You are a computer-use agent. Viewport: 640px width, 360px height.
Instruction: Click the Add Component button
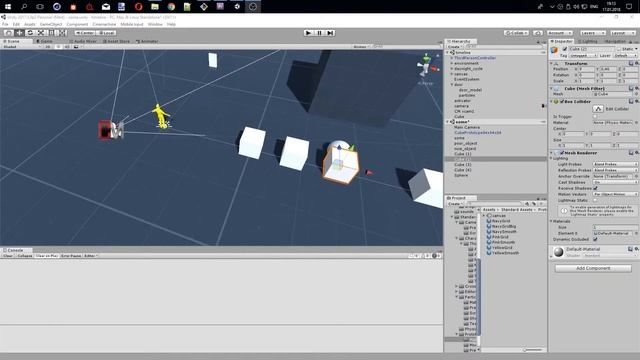593,268
